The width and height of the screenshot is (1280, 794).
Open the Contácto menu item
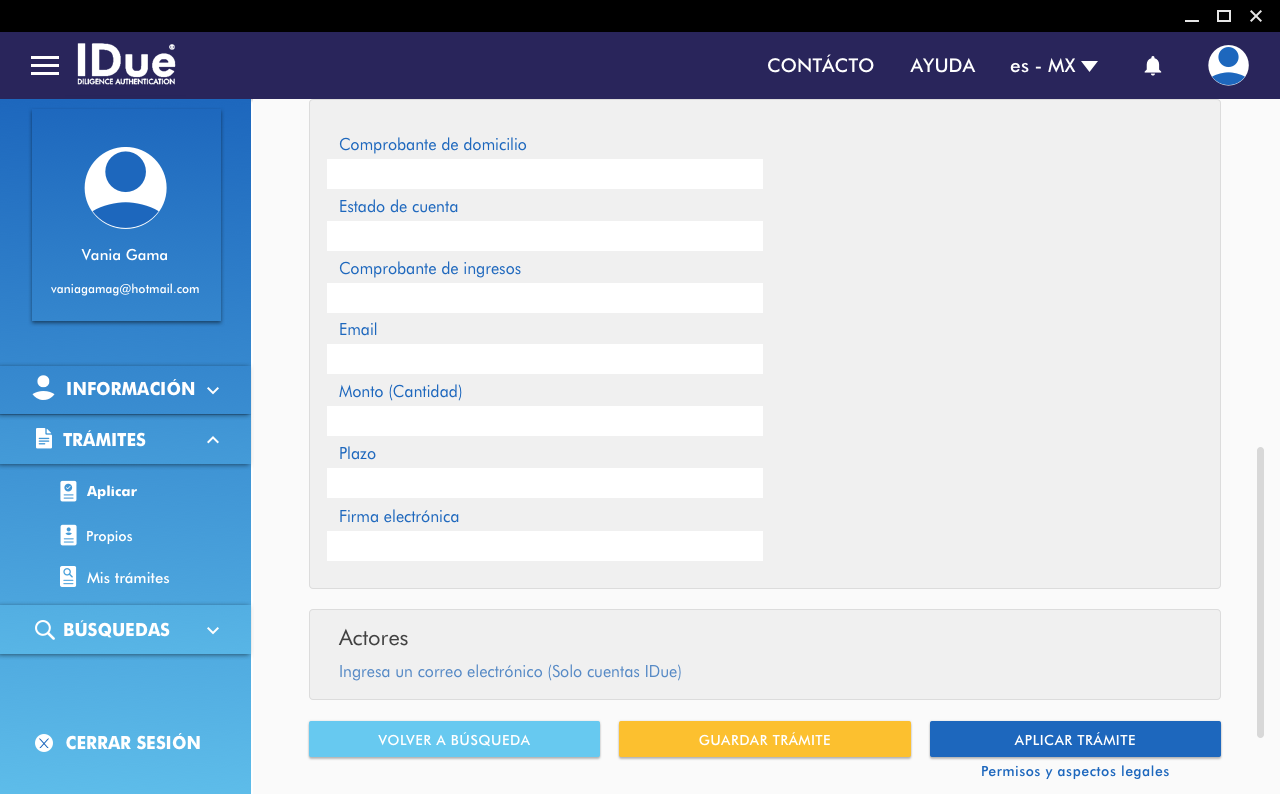coord(820,66)
